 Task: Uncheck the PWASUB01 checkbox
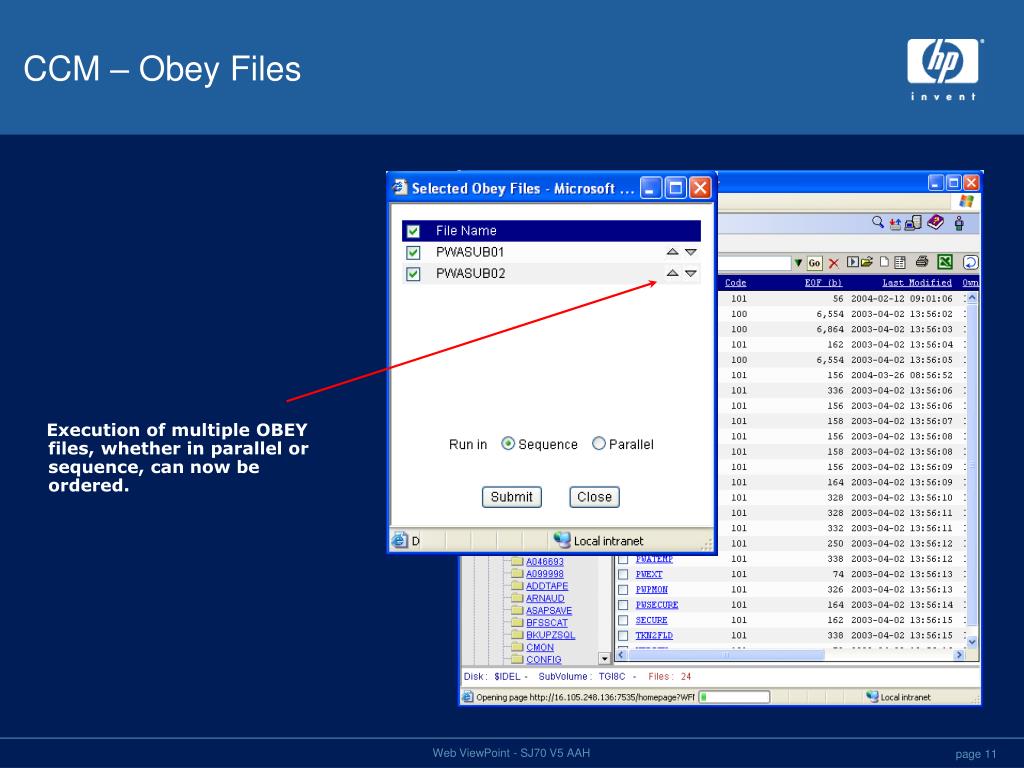point(413,253)
